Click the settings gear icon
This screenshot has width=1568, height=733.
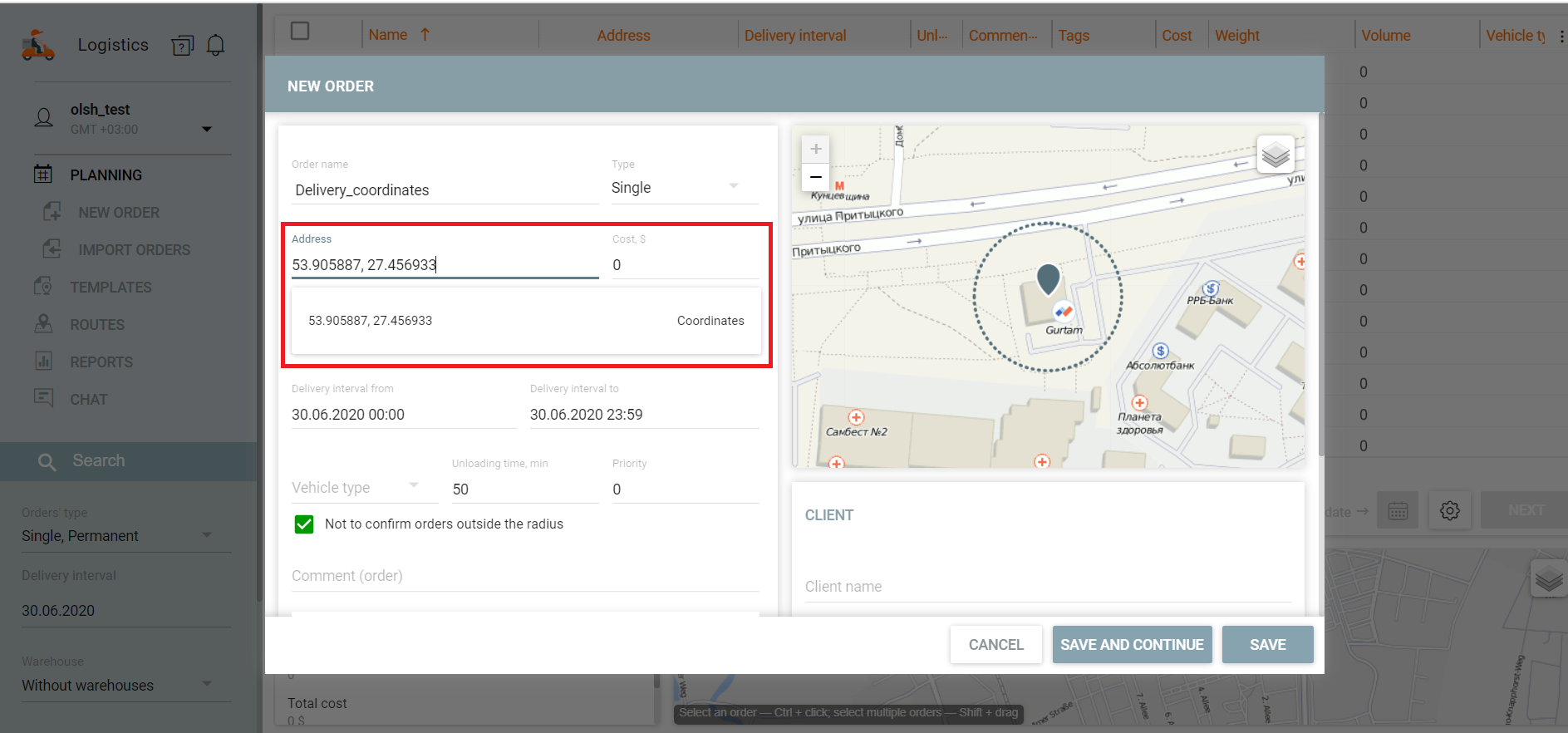[1449, 511]
